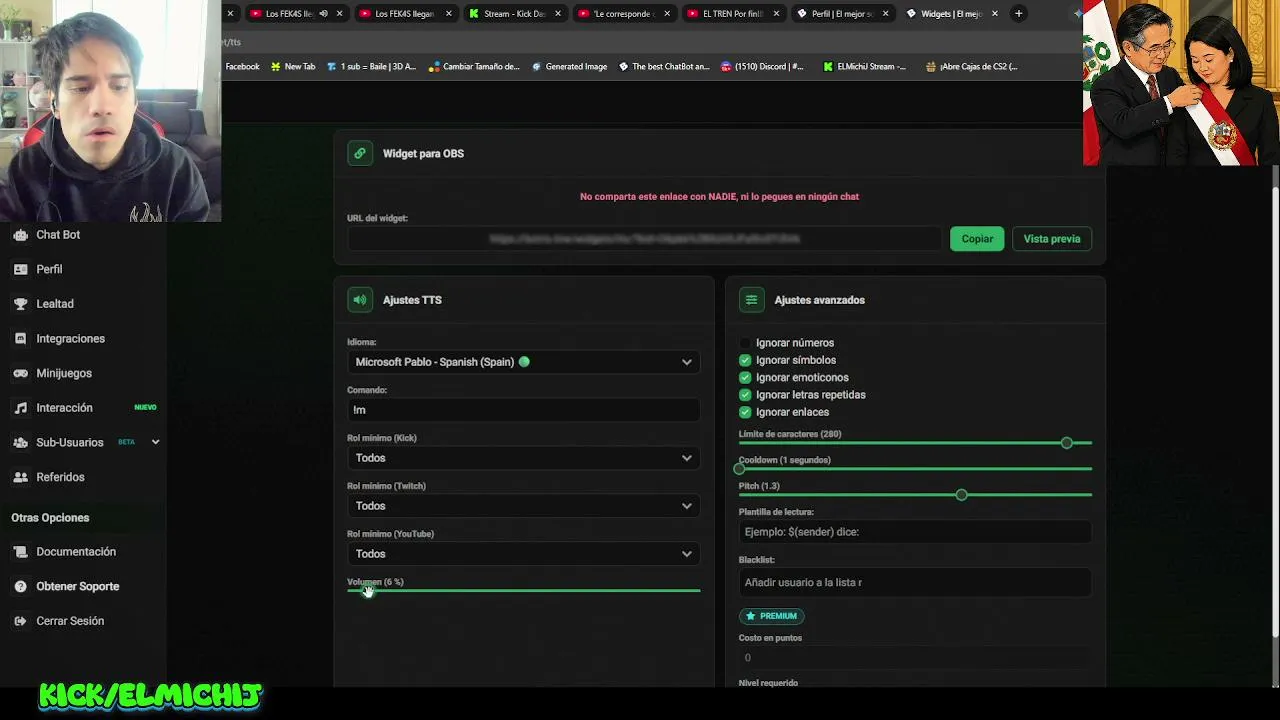The height and width of the screenshot is (720, 1280).
Task: Click the Pitch slider handle
Action: tap(961, 495)
